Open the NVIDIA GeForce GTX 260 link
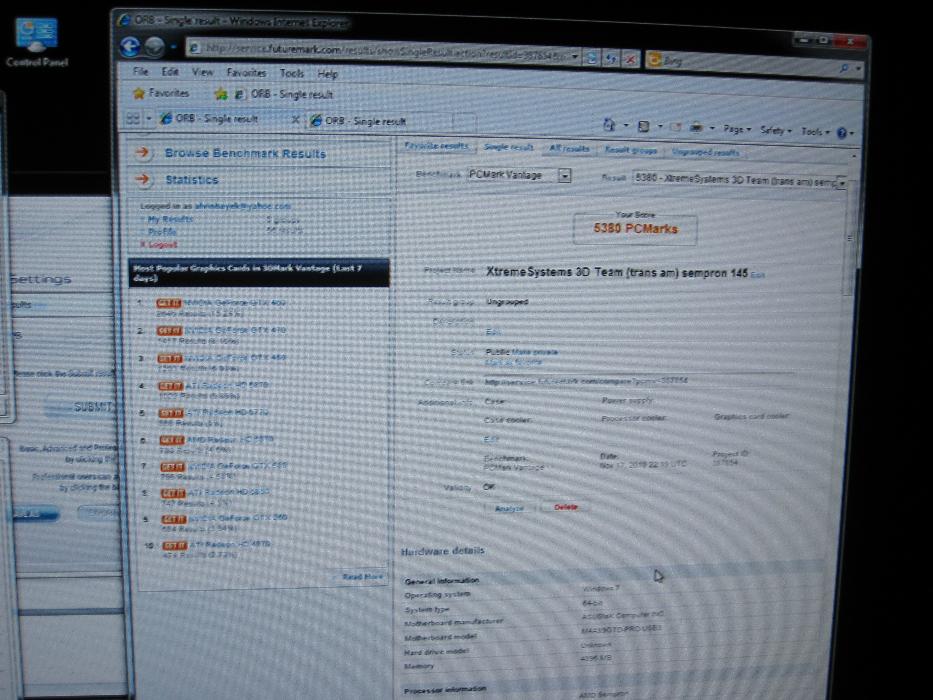 coord(238,518)
